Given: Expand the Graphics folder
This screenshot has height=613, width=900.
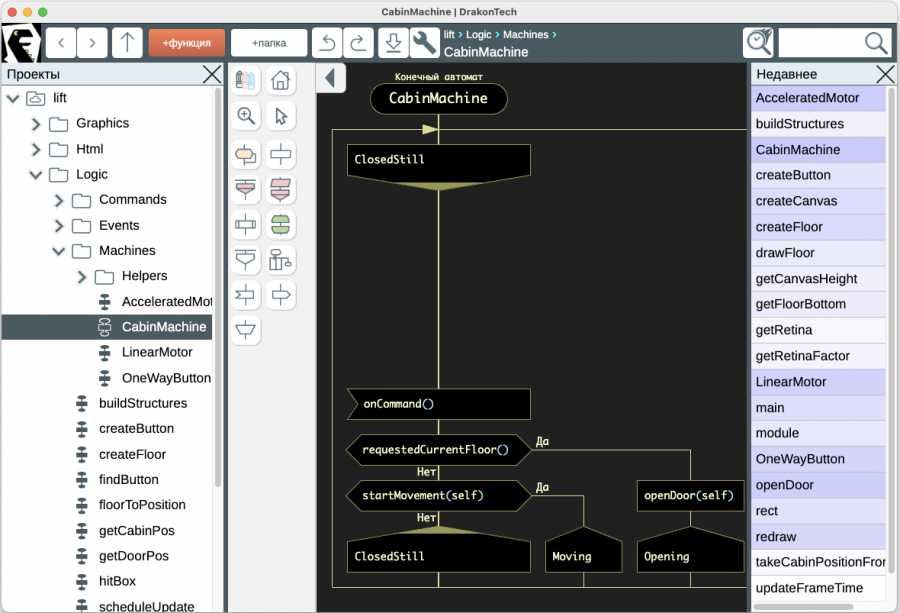Looking at the screenshot, I should 36,124.
